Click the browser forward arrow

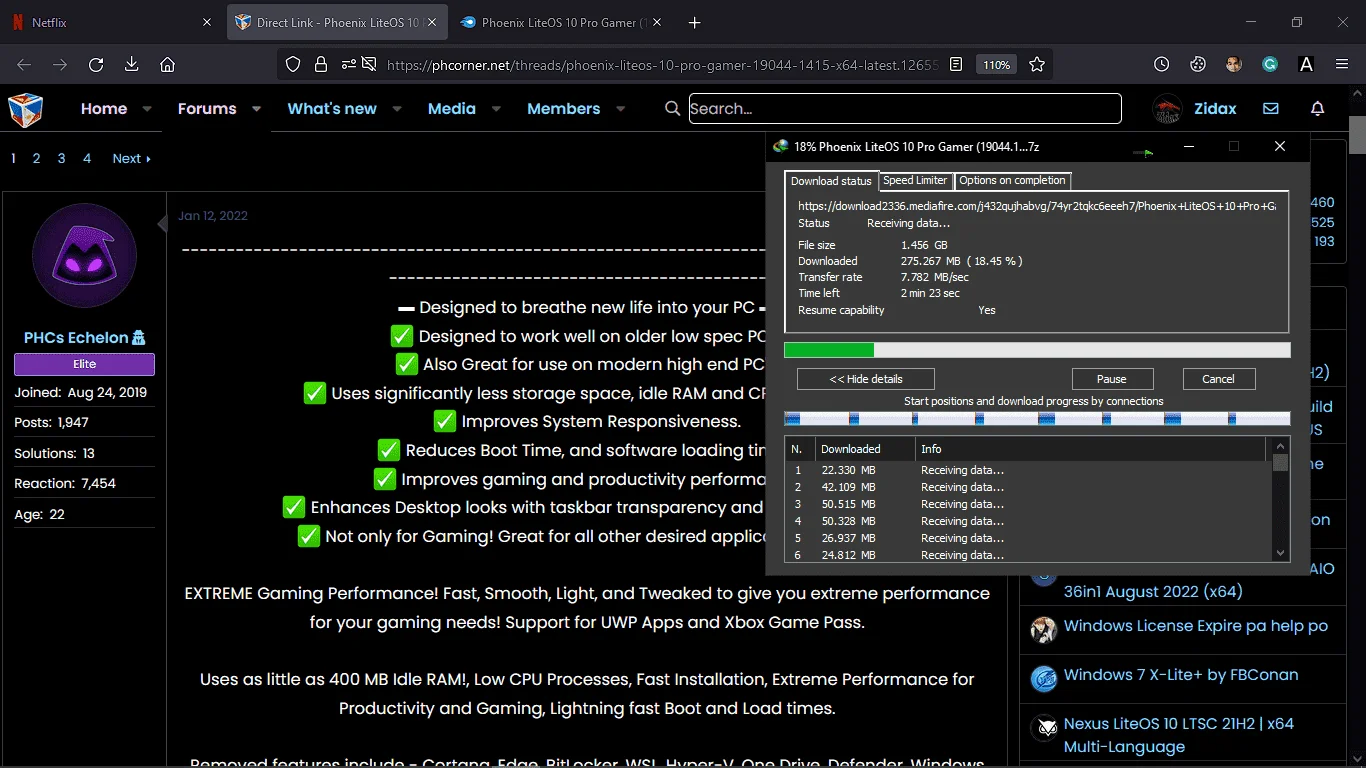60,64
